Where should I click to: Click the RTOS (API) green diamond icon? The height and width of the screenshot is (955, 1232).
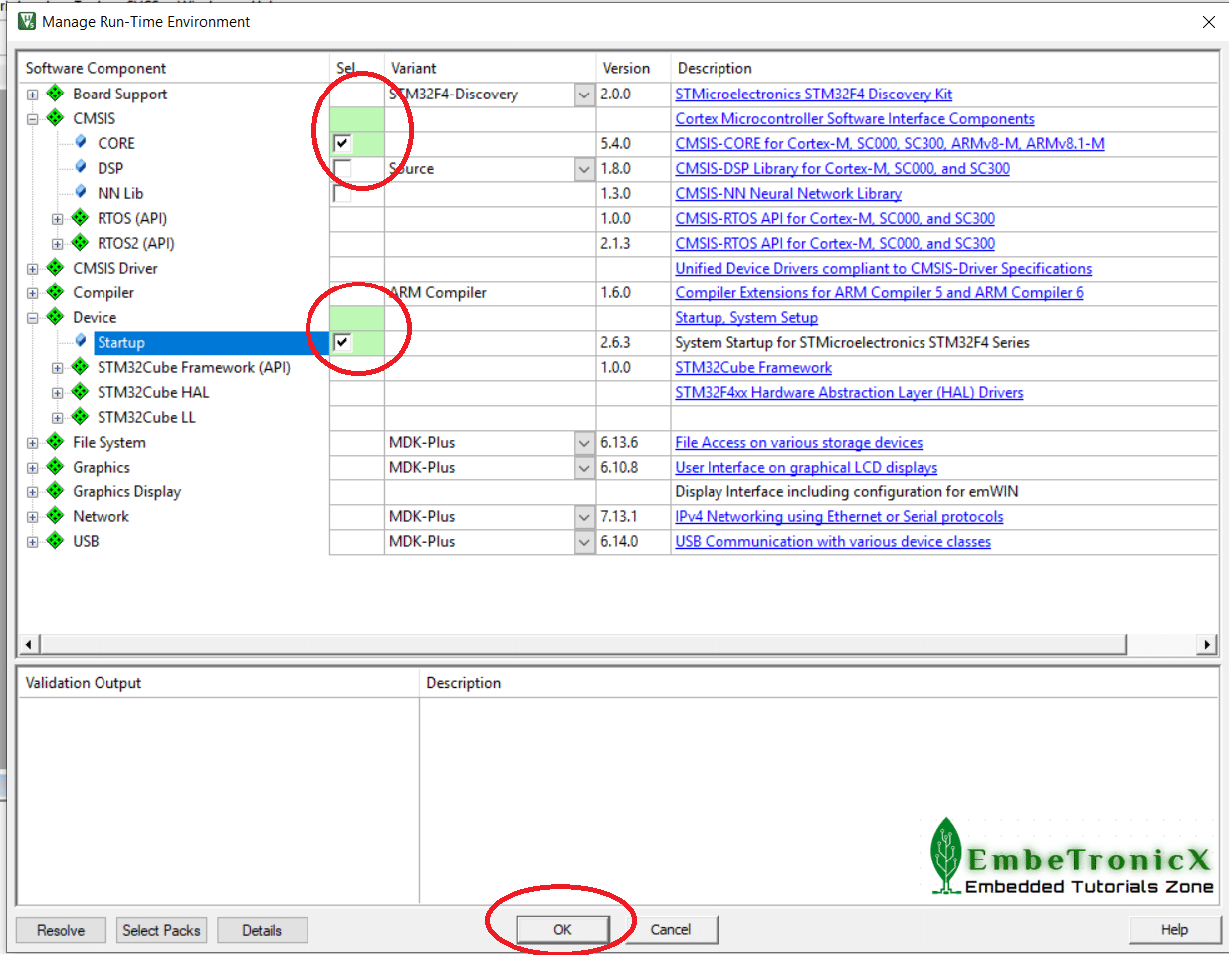tap(81, 218)
